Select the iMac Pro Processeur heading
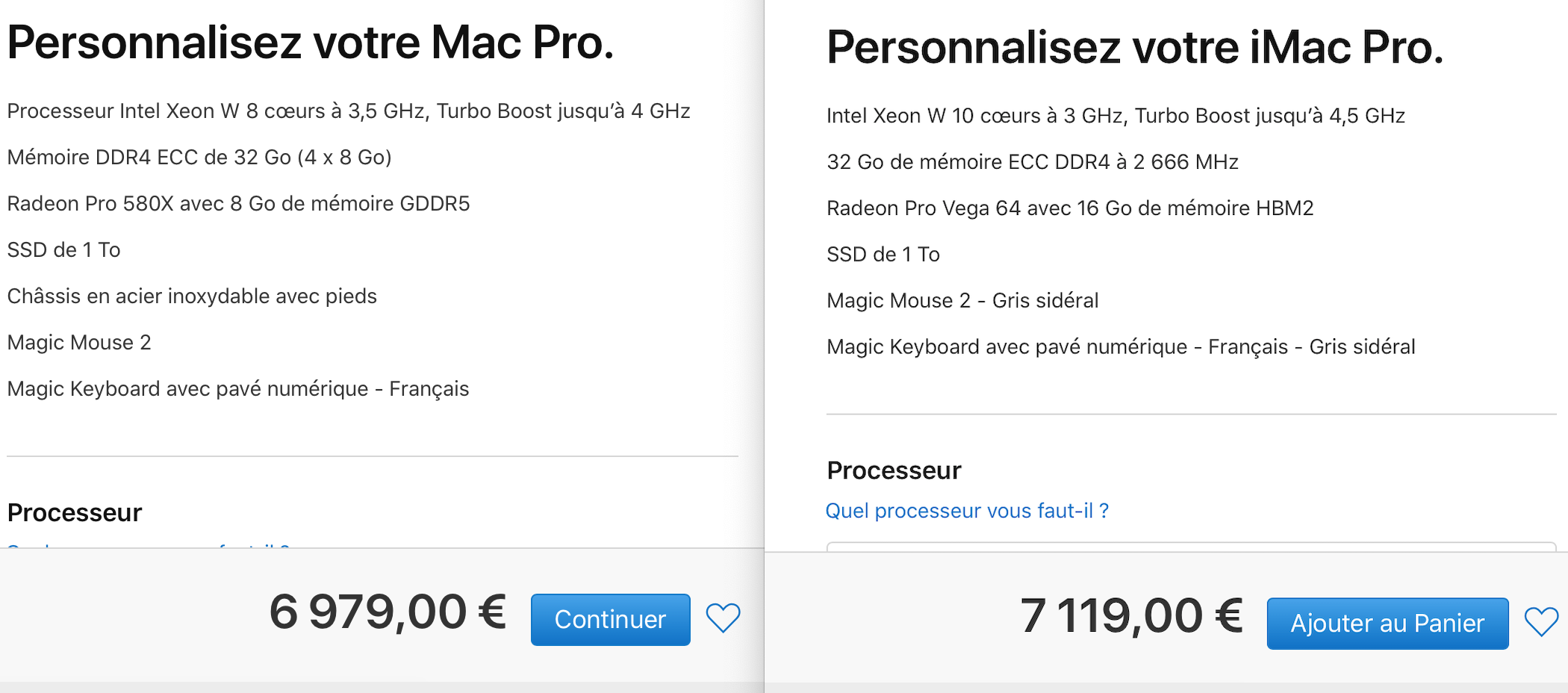Viewport: 1568px width, 693px height. click(894, 470)
